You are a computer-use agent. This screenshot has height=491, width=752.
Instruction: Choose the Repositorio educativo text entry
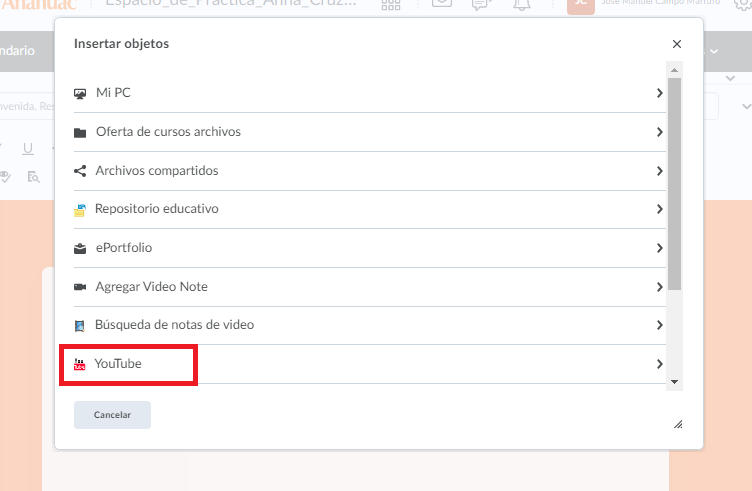[157, 209]
